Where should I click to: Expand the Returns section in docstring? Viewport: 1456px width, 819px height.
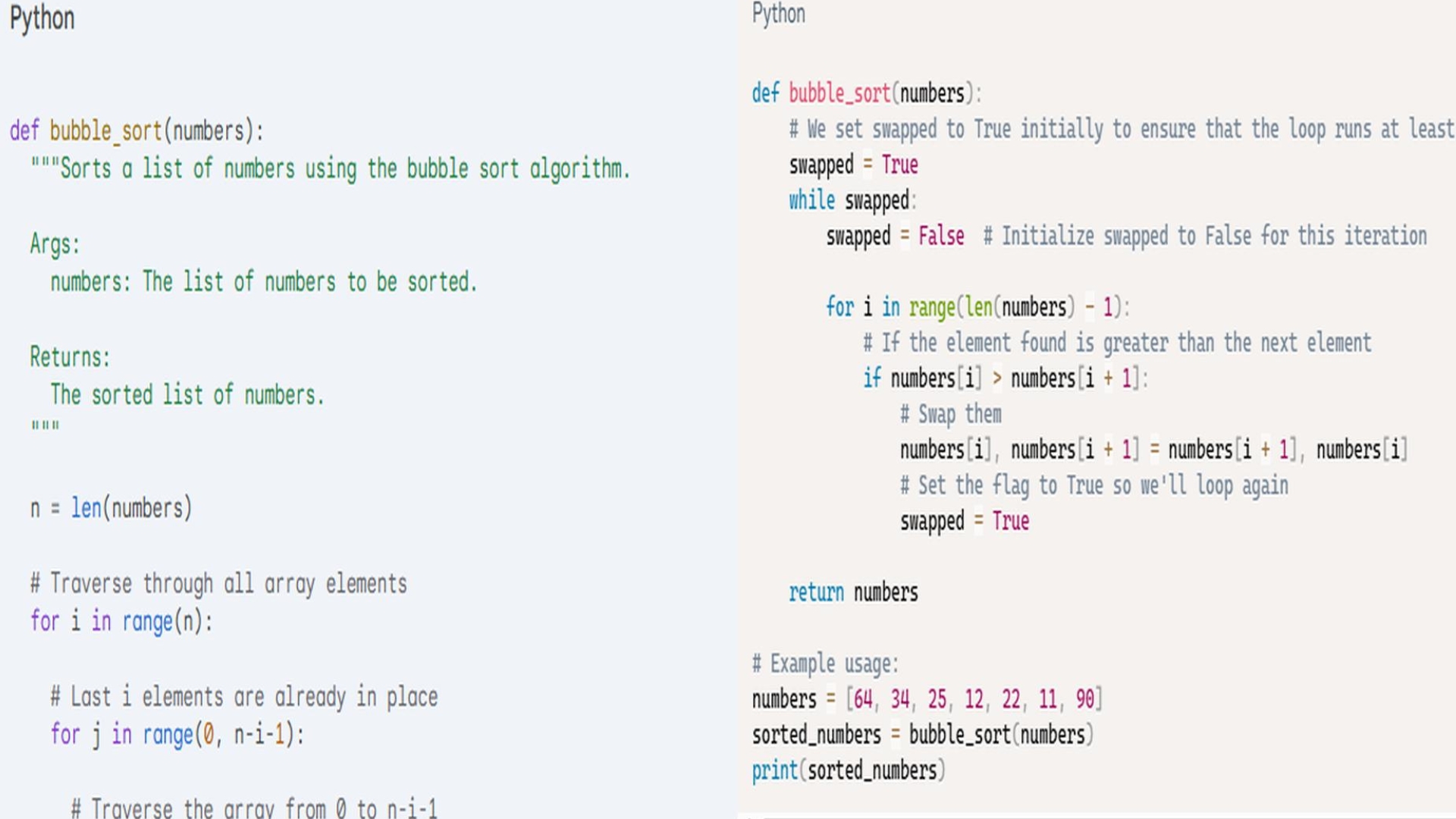pyautogui.click(x=70, y=357)
